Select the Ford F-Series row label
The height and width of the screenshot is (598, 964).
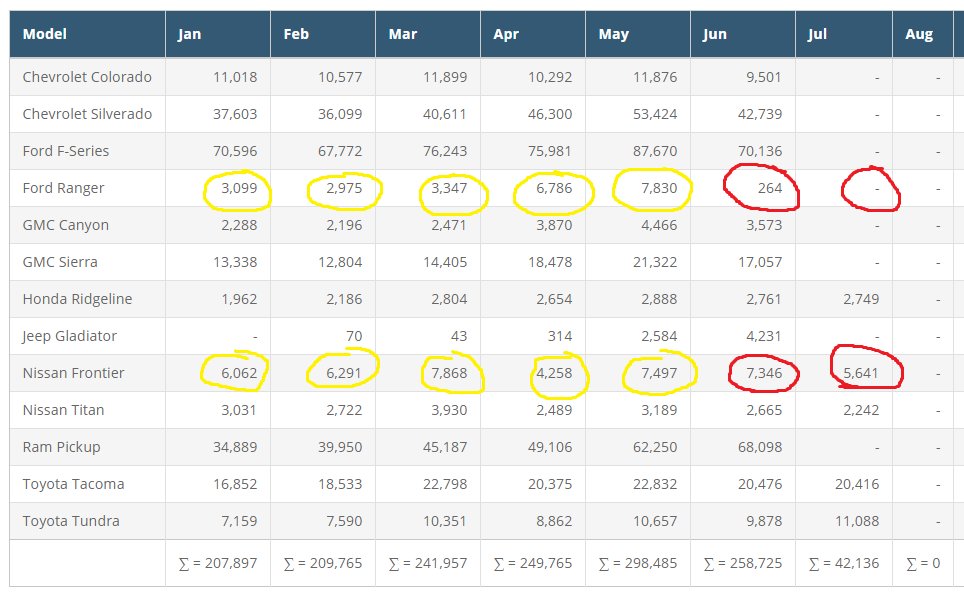pos(66,151)
